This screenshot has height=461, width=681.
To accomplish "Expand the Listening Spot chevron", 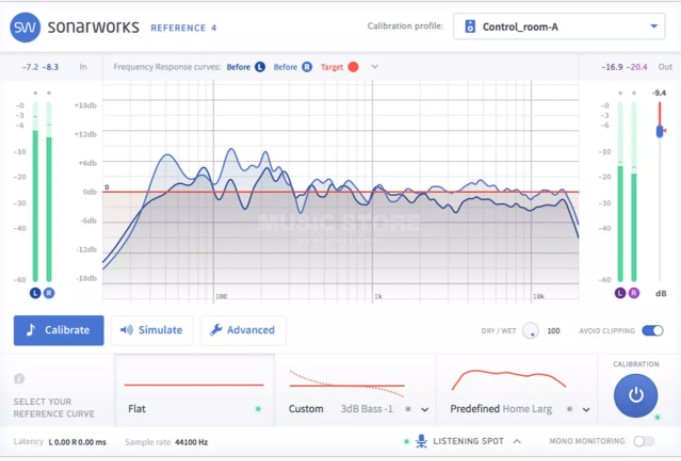I will (x=517, y=441).
